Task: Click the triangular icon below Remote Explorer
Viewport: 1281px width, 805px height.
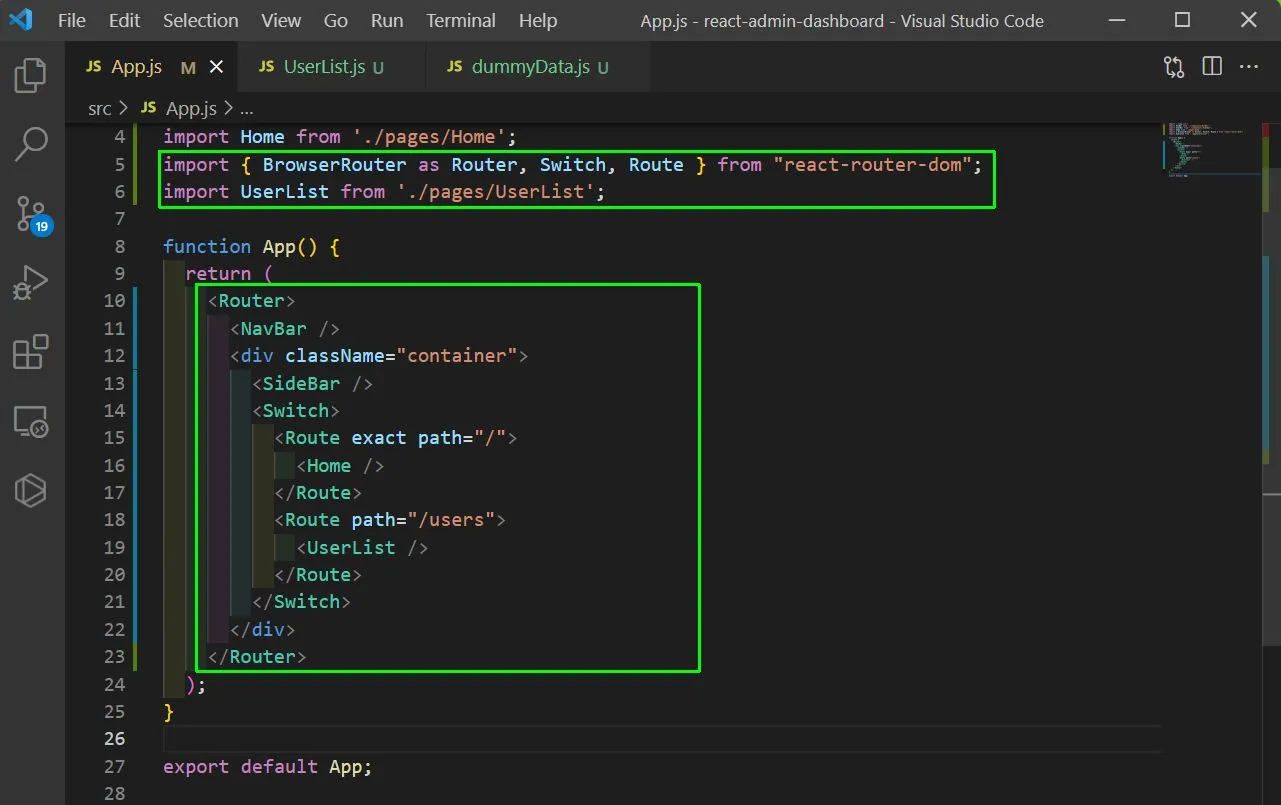Action: tap(31, 490)
